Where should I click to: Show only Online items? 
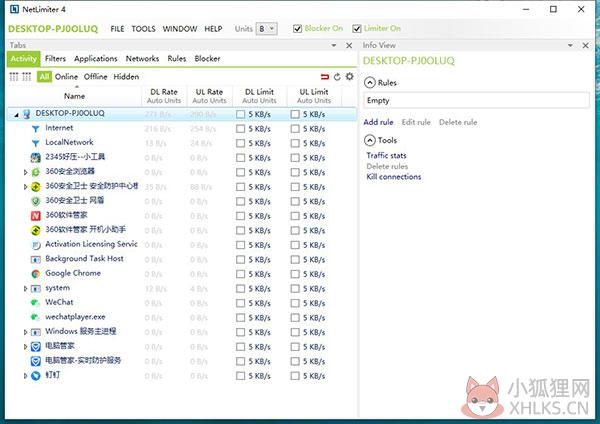[66, 77]
